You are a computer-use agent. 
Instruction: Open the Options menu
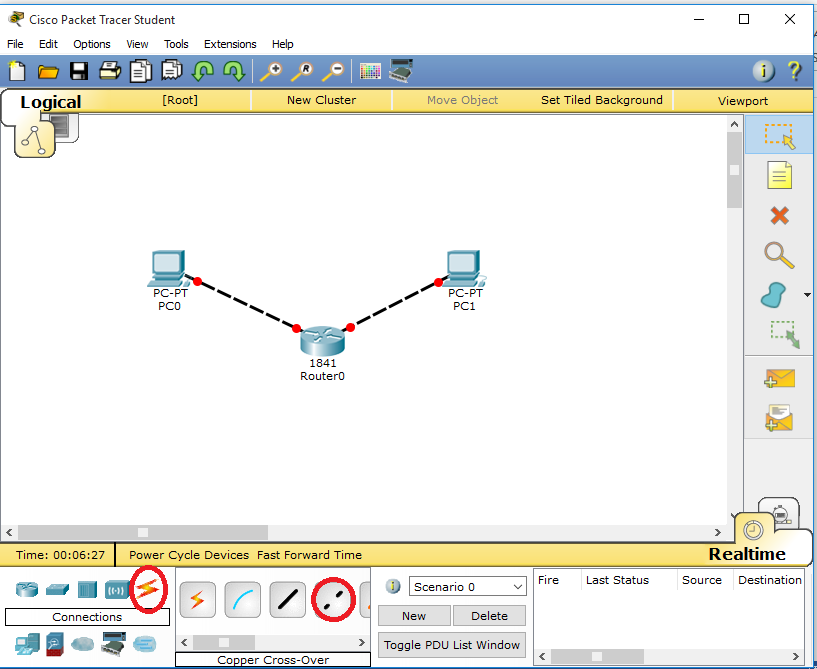92,44
